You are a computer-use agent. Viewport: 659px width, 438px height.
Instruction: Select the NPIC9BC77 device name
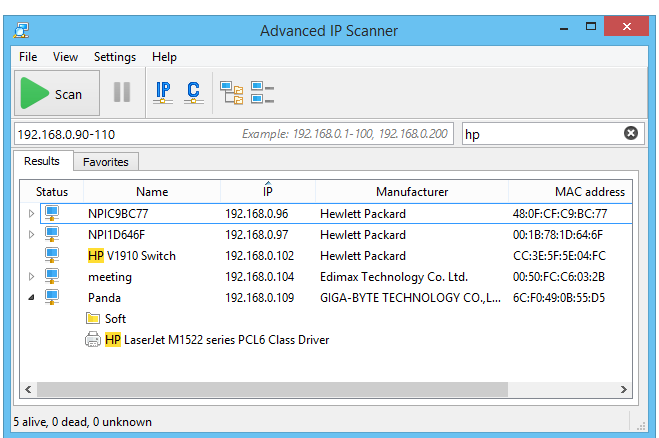[x=118, y=214]
